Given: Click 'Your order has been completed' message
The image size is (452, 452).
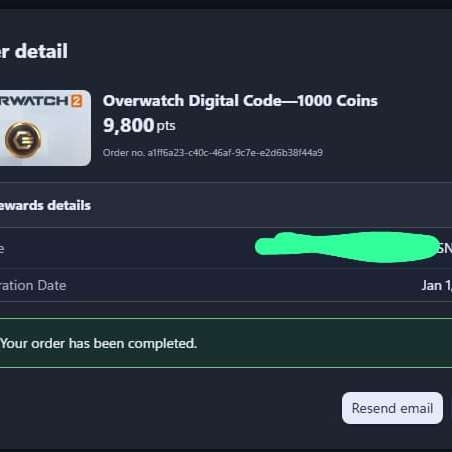Looking at the screenshot, I should (99, 343).
